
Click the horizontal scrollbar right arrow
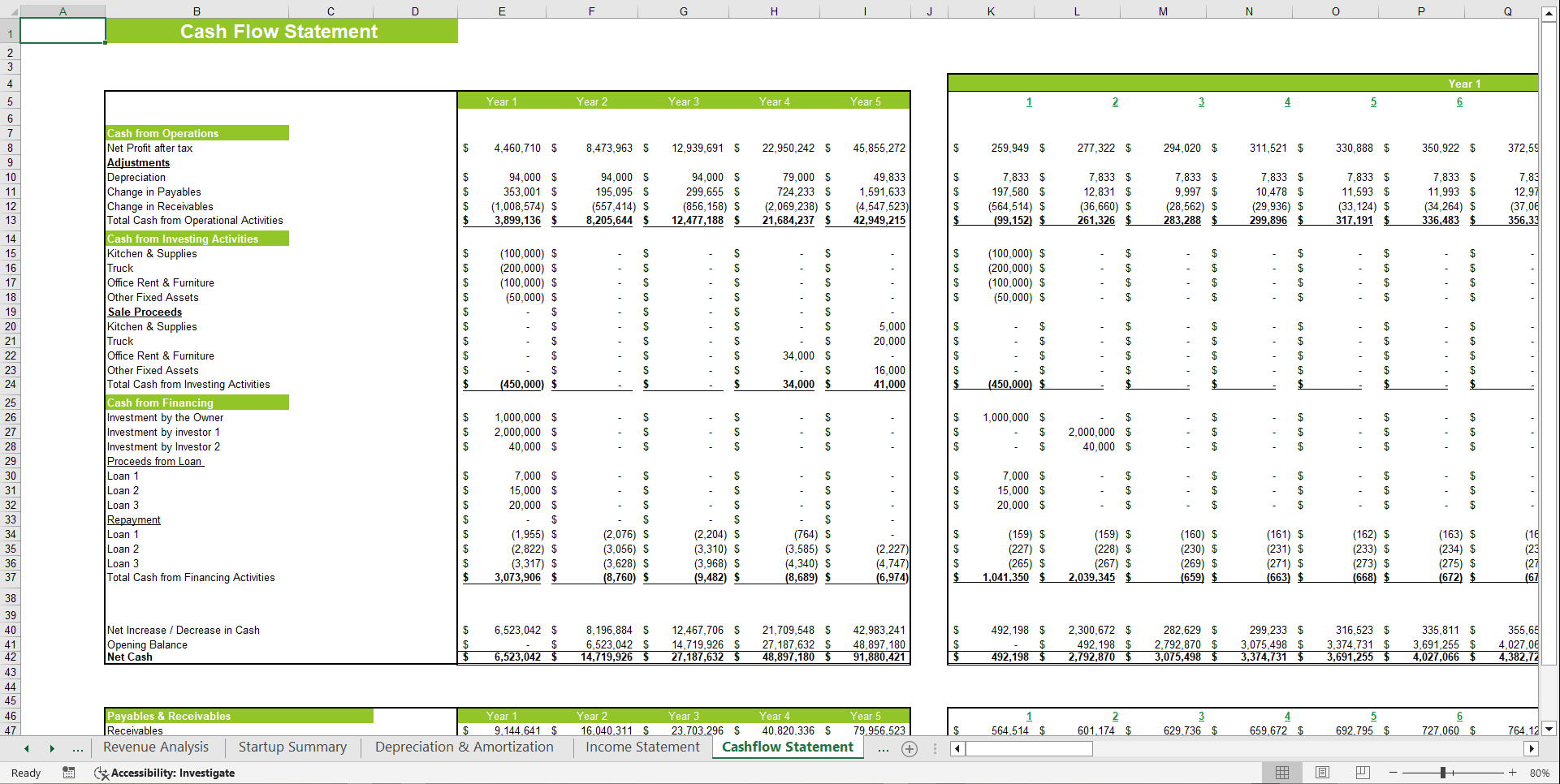click(x=1532, y=748)
